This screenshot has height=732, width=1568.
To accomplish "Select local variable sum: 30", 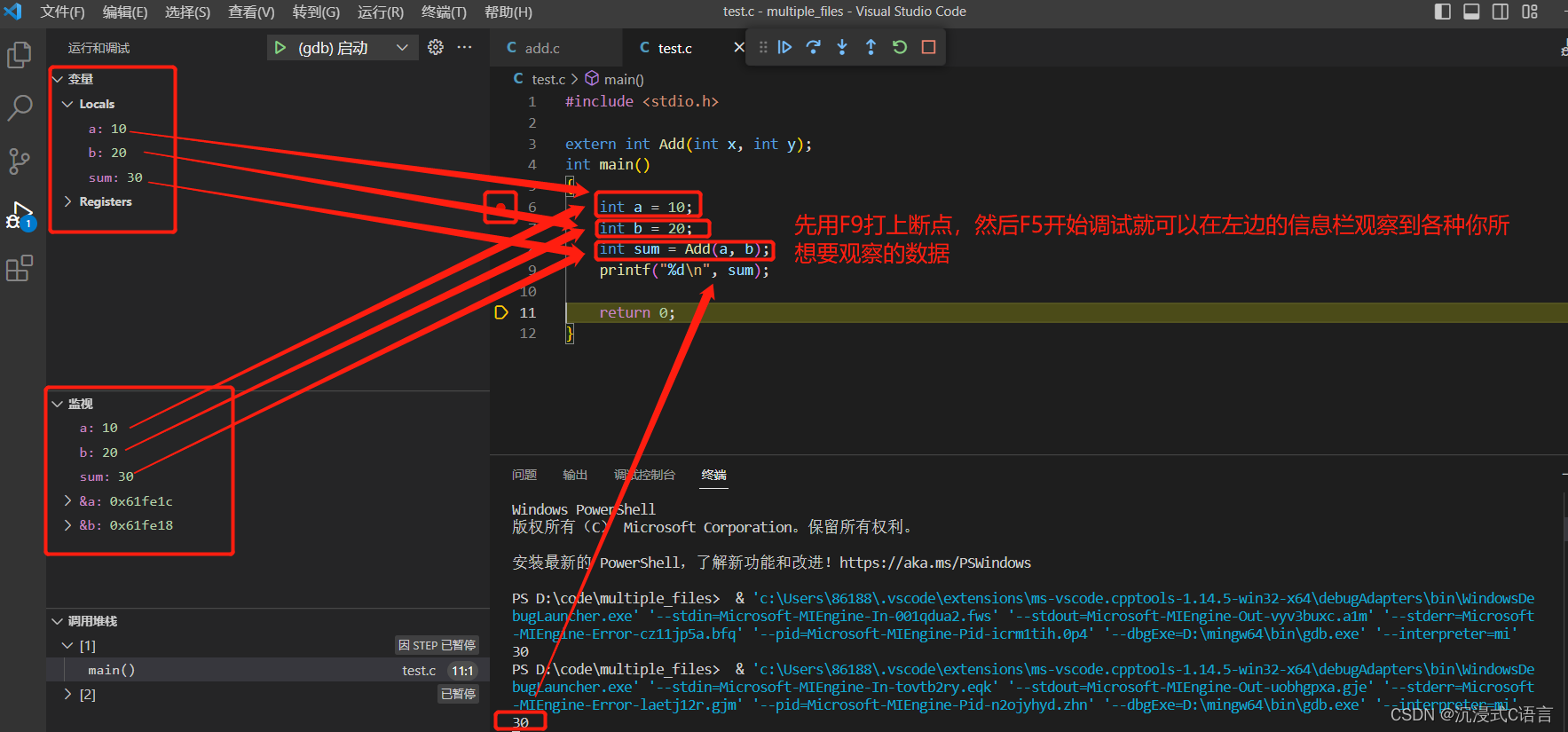I will (115, 177).
